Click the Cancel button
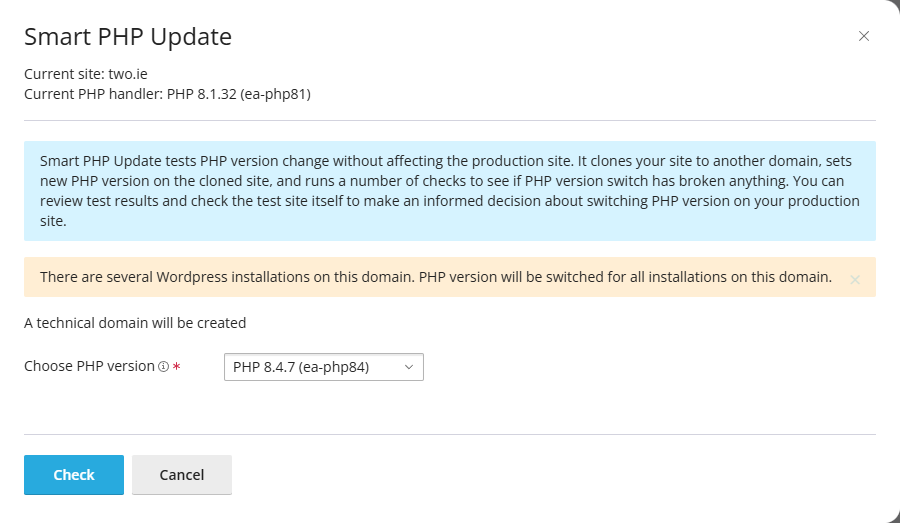This screenshot has height=523, width=900. [182, 475]
